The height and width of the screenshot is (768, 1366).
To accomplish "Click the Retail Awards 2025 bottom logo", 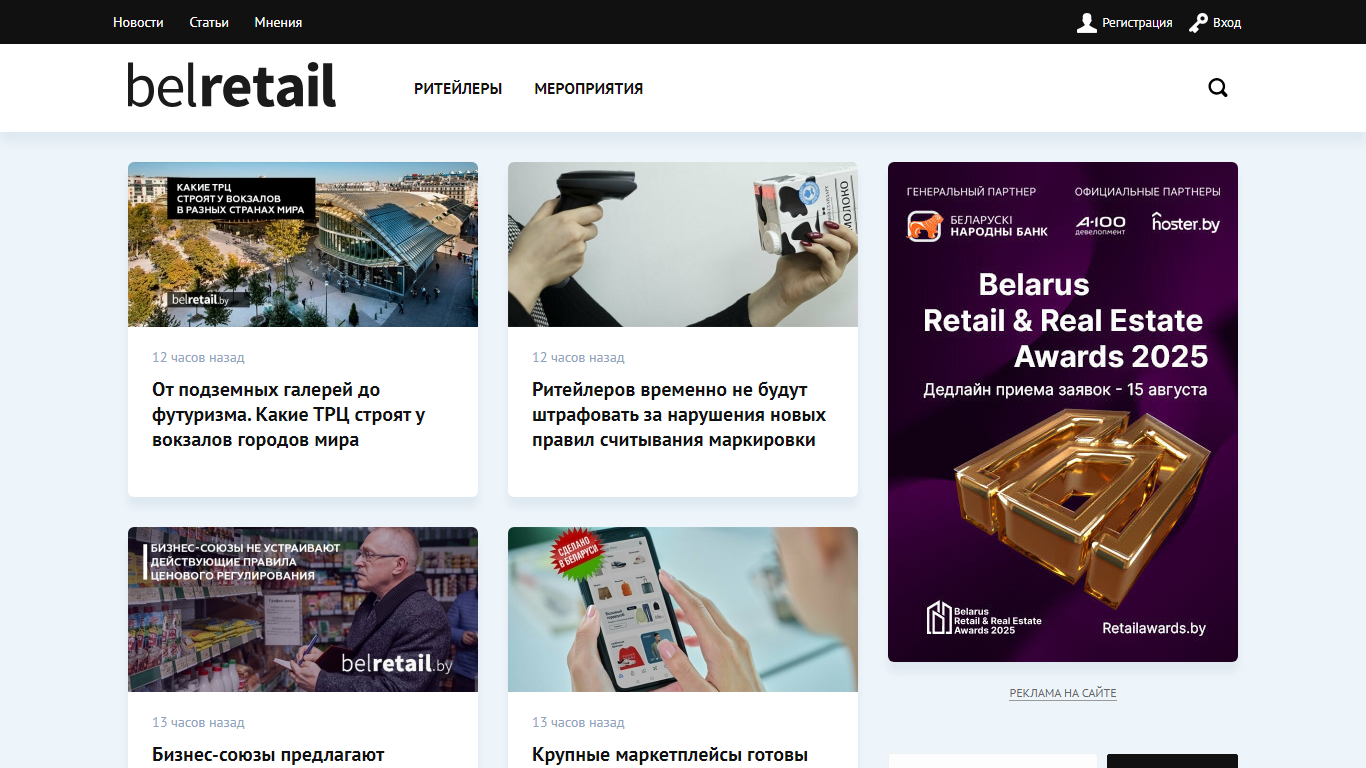I will pyautogui.click(x=983, y=618).
